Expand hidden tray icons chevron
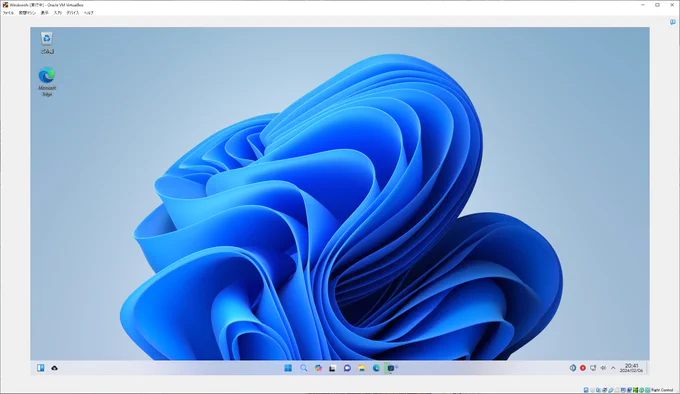Image resolution: width=680 pixels, height=394 pixels. click(x=613, y=368)
